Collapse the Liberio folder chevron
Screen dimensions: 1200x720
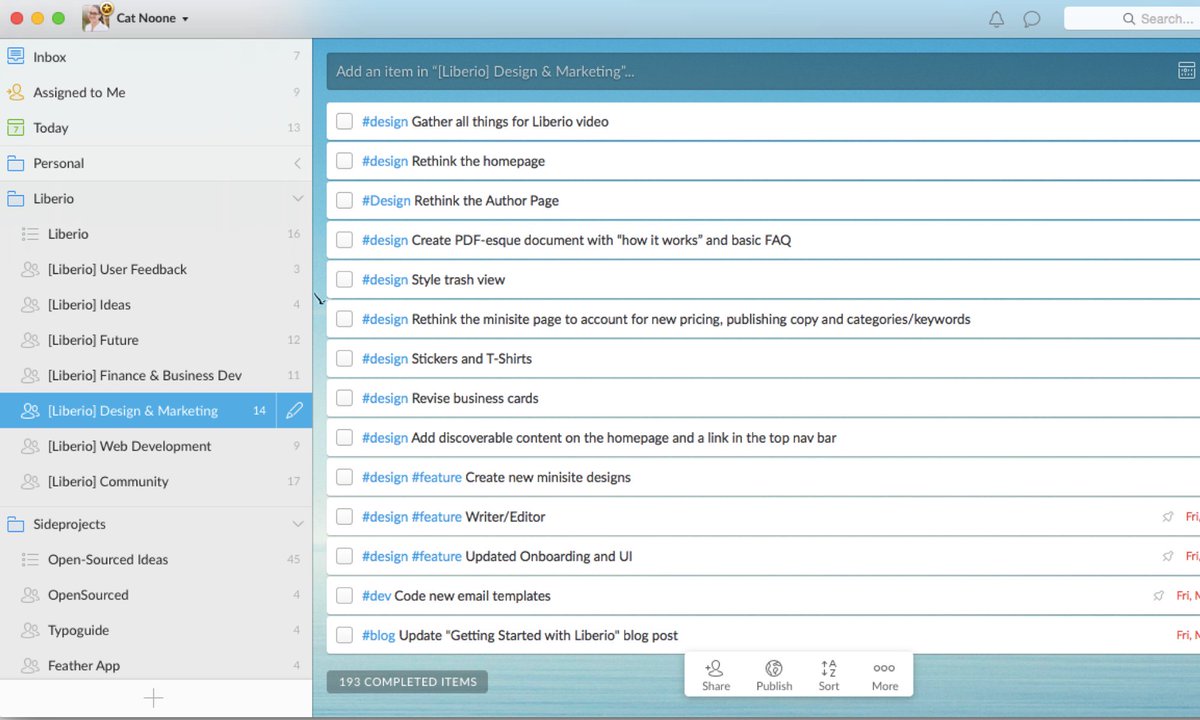[x=297, y=199]
